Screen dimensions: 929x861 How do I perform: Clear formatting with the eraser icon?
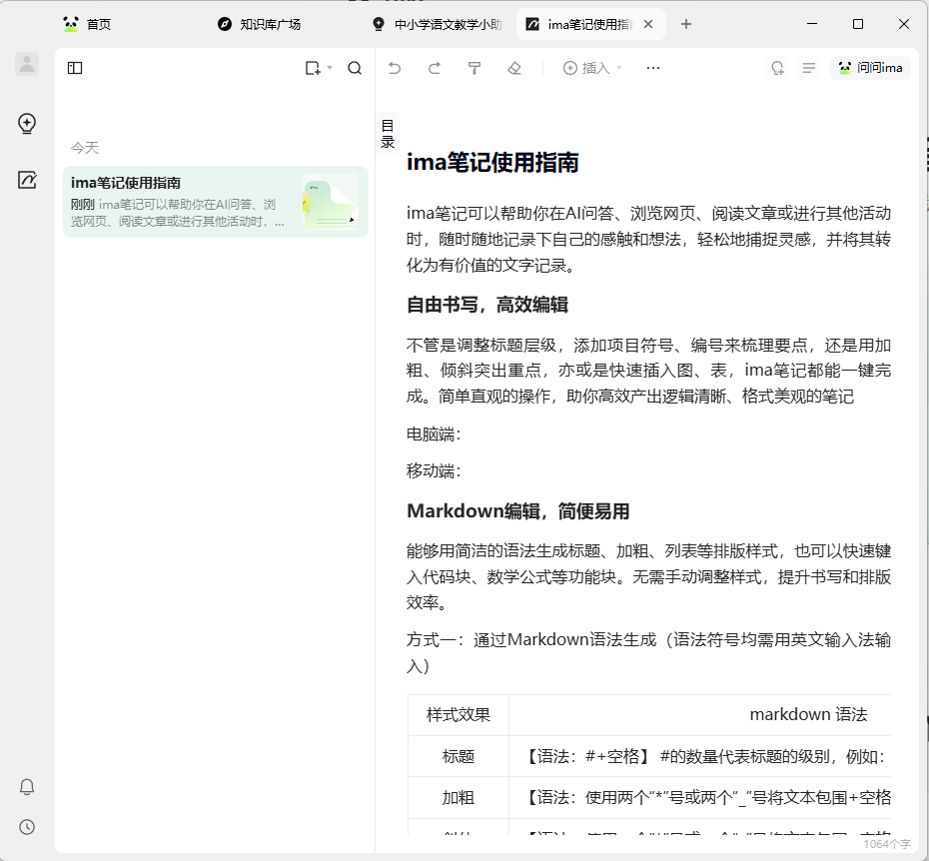click(515, 68)
